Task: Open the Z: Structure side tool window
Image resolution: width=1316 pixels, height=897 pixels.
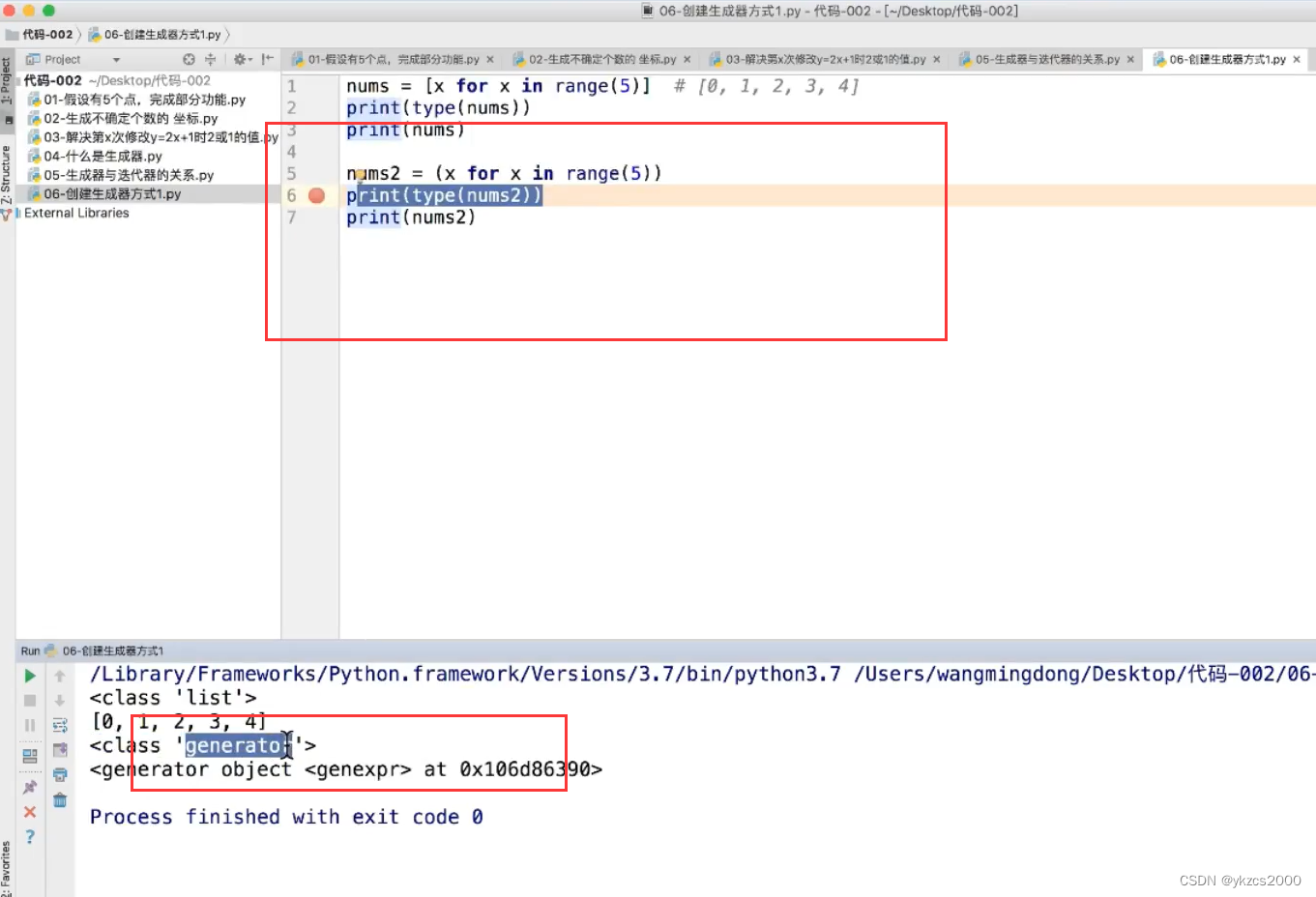Action: tap(7, 174)
